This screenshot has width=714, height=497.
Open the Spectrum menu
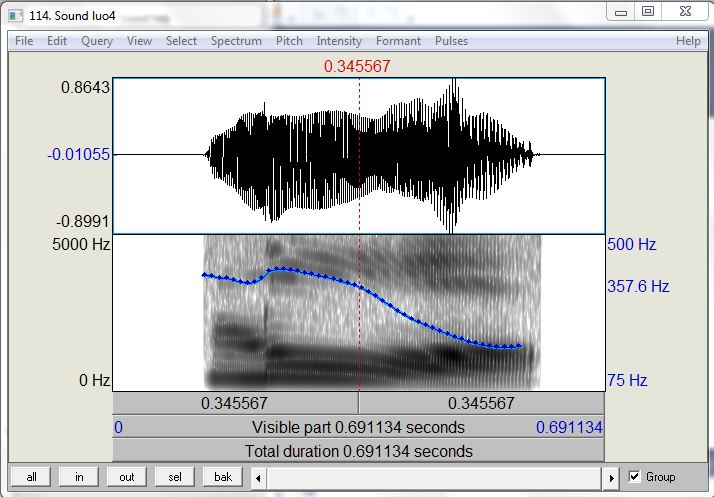coord(236,41)
